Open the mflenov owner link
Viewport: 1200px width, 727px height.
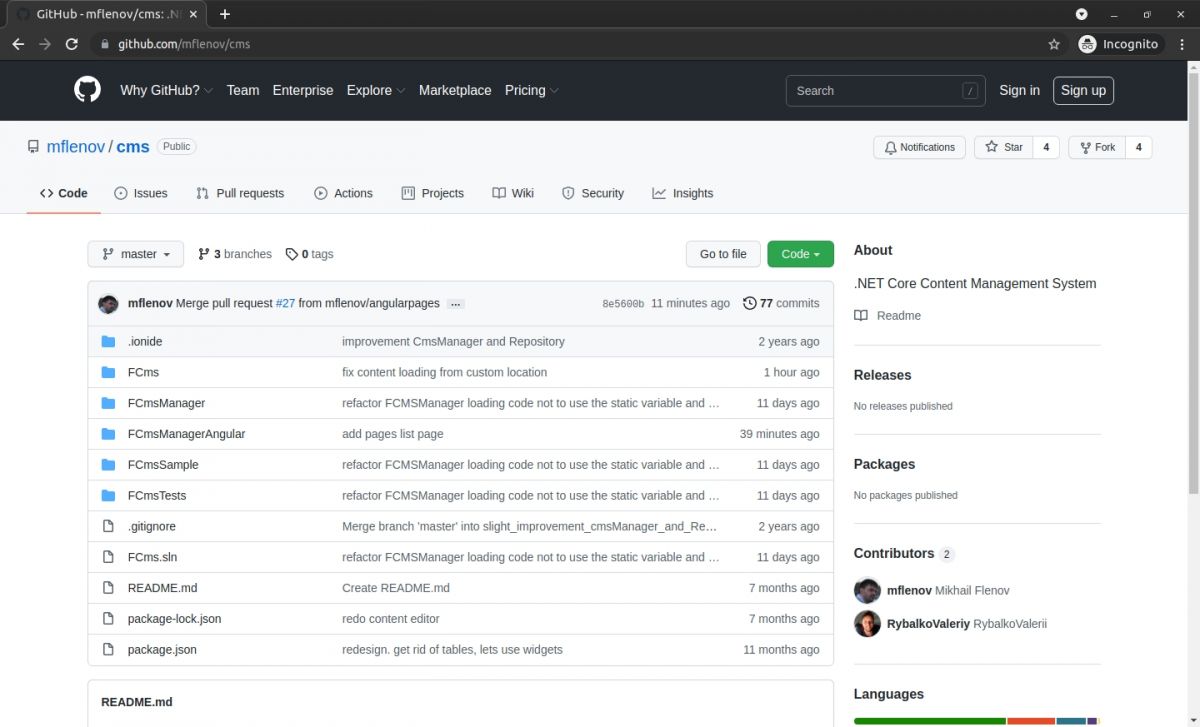point(76,147)
